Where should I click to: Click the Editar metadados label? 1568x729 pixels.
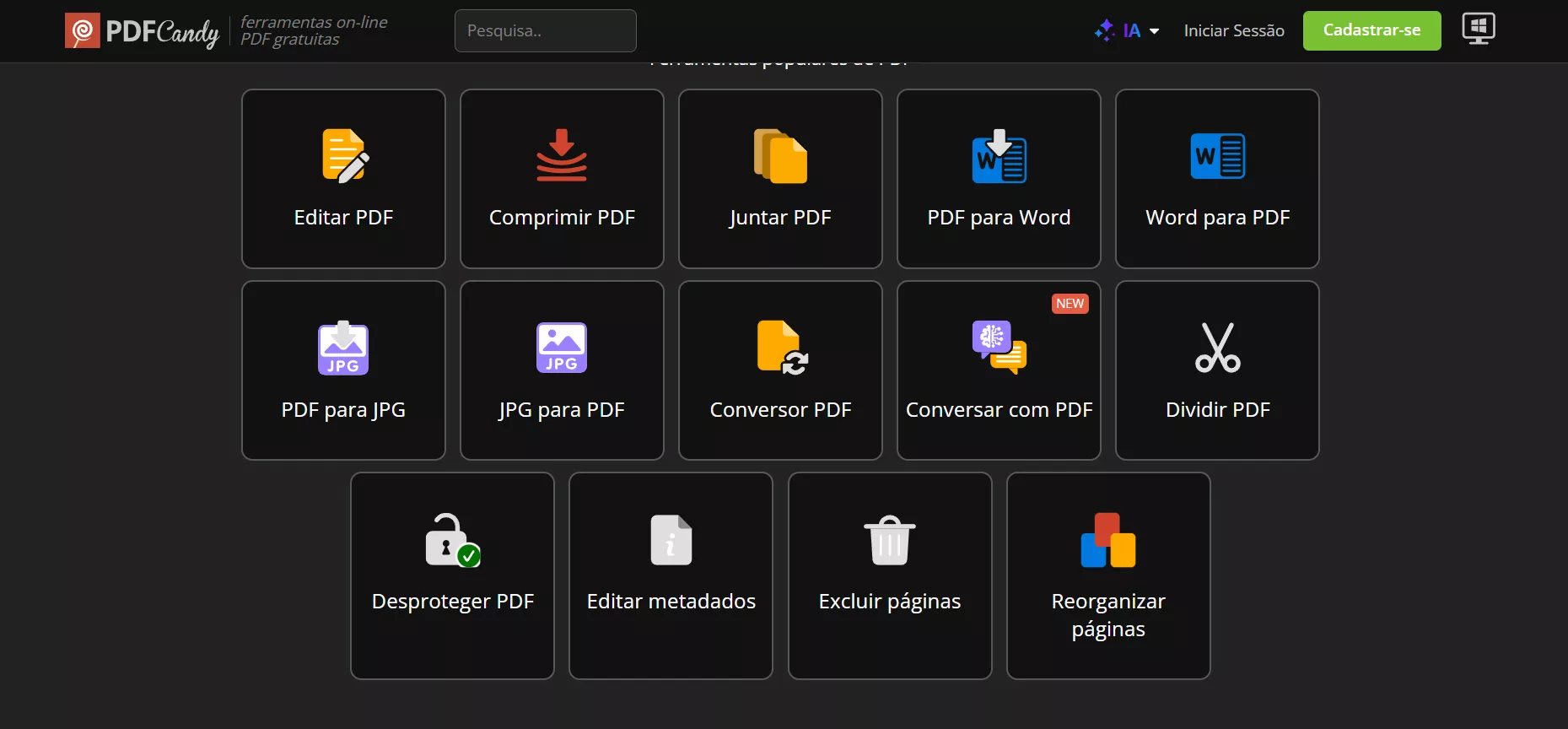click(671, 602)
